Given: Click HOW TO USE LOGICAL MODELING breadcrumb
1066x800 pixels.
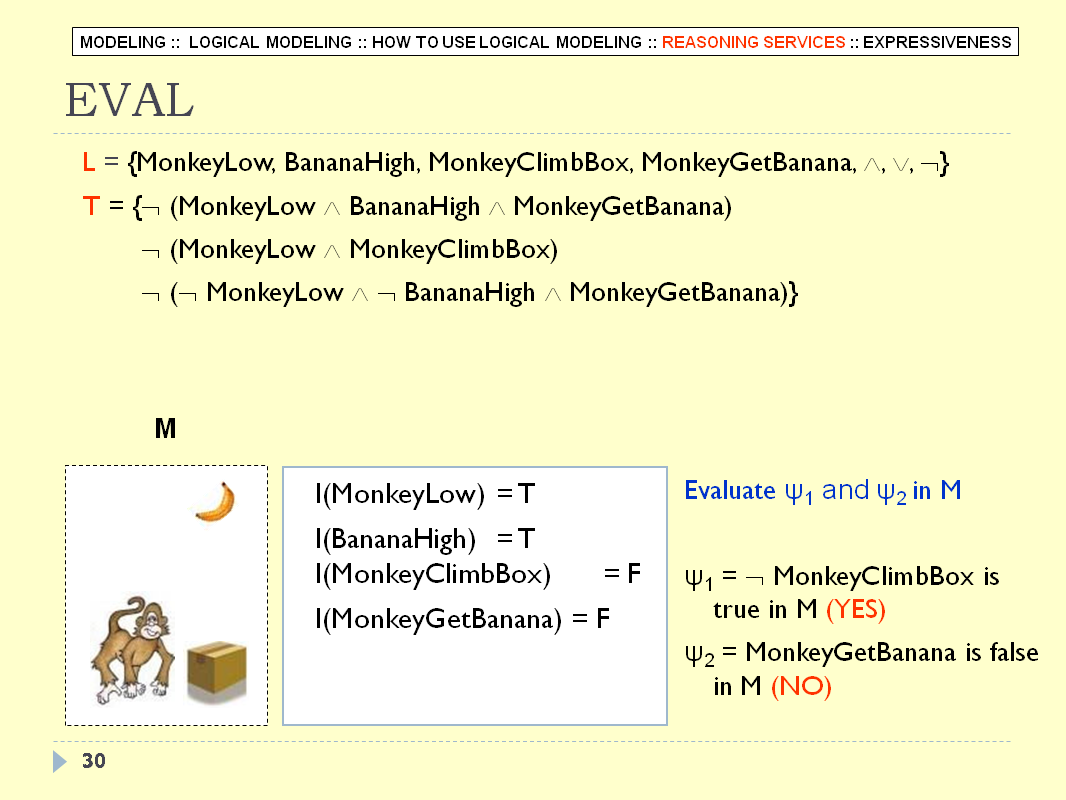Looking at the screenshot, I should tap(506, 42).
